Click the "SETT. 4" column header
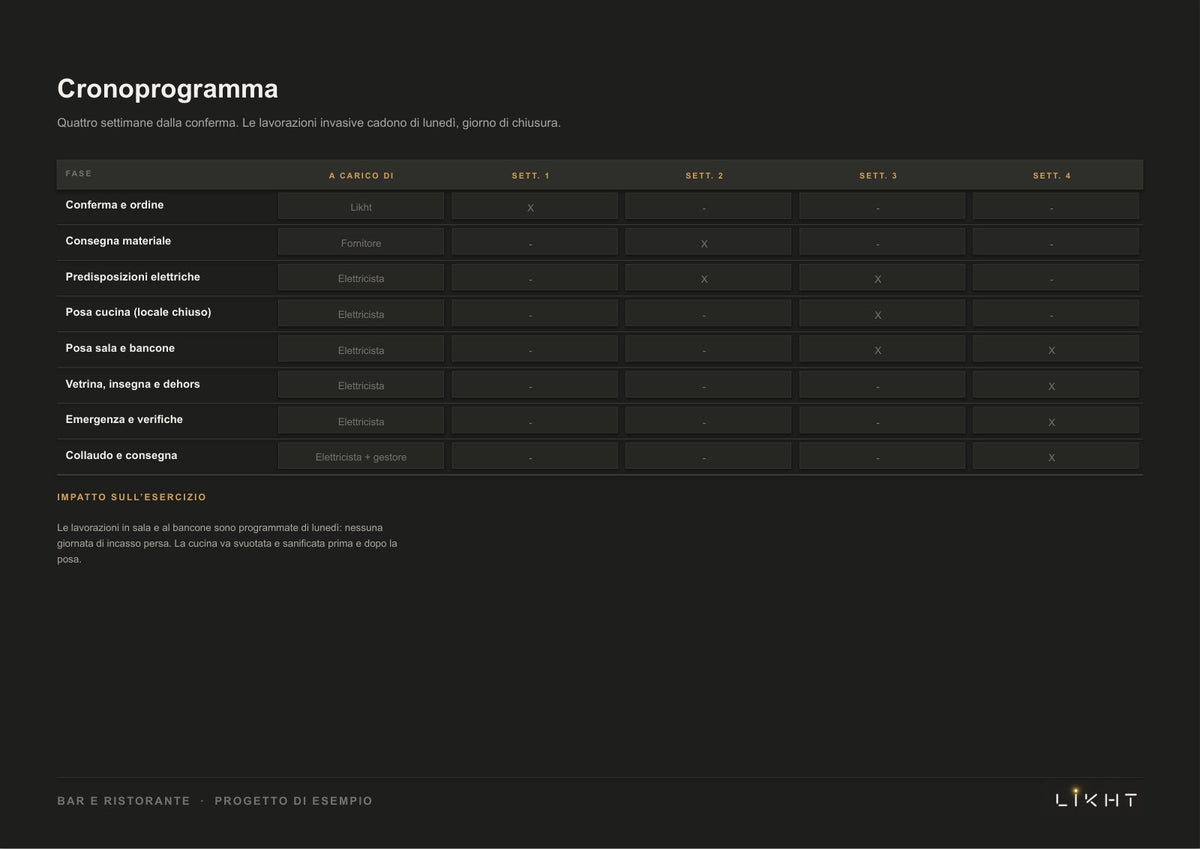The width and height of the screenshot is (1200, 849). coord(1052,176)
